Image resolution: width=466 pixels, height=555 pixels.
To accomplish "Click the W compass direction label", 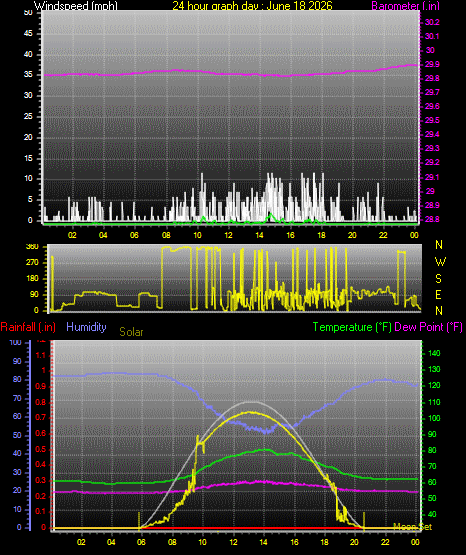I will pyautogui.click(x=440, y=262).
